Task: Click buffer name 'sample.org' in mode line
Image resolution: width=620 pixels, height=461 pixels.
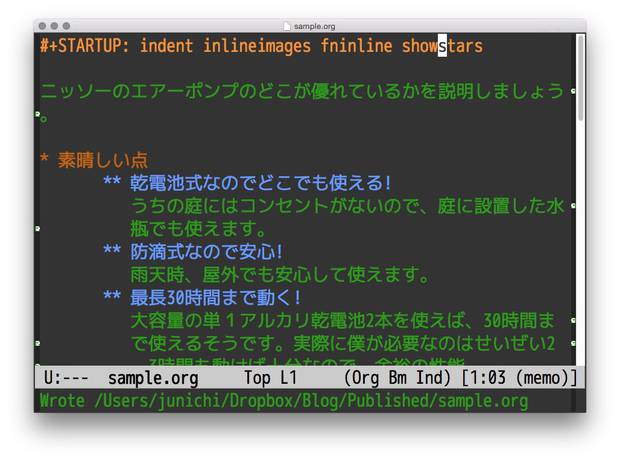Action: tap(153, 378)
